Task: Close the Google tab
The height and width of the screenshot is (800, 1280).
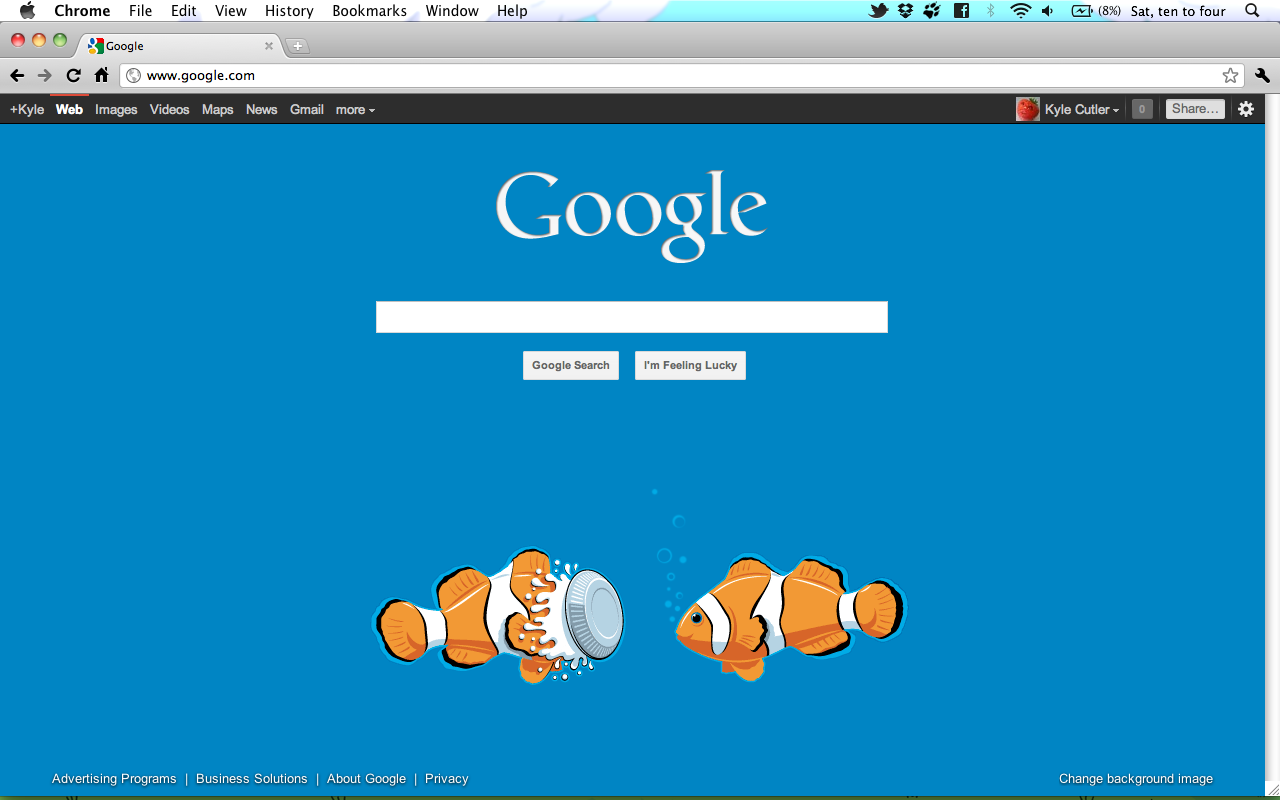Action: point(269,46)
